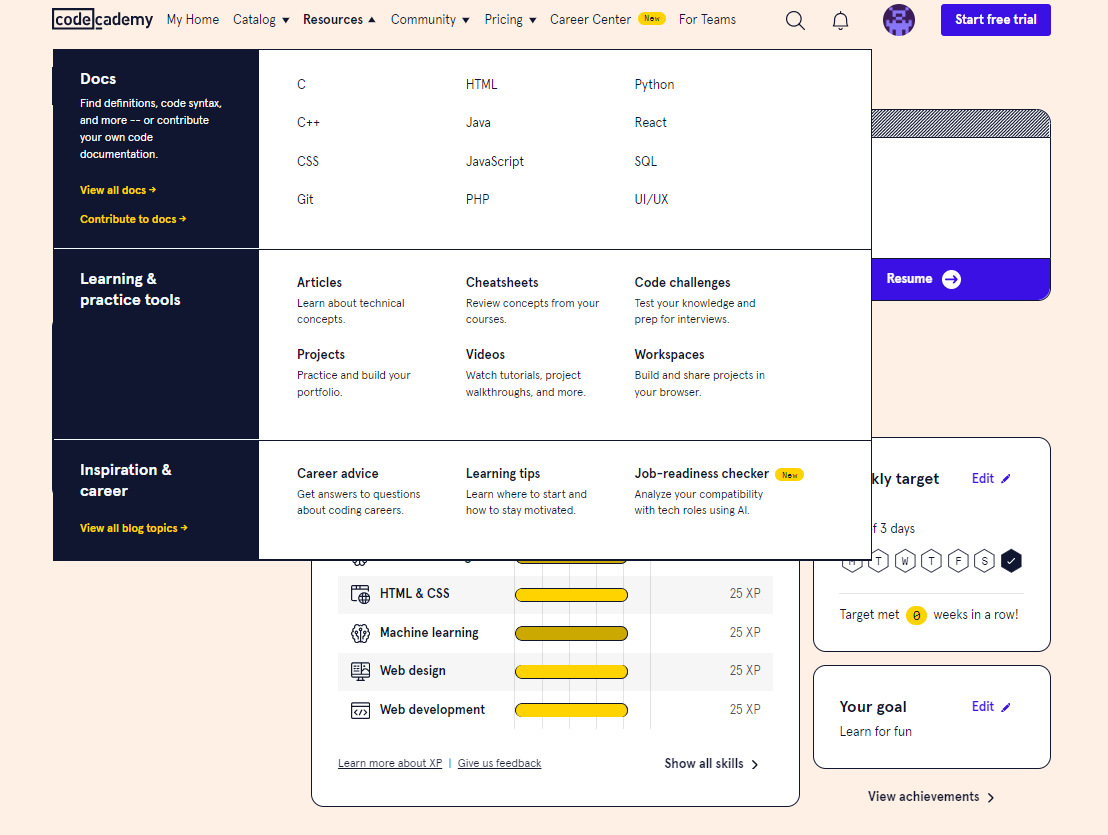Click the Web development code icon
This screenshot has height=835, width=1108.
pyautogui.click(x=360, y=710)
